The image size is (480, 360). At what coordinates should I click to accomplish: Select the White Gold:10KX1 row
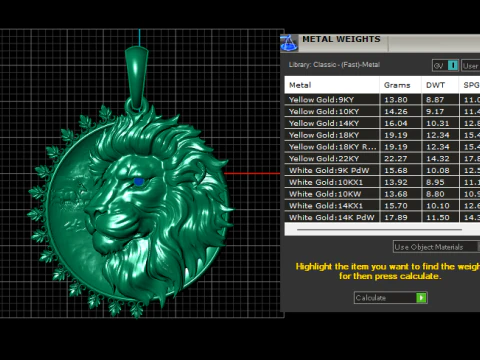(x=382, y=182)
